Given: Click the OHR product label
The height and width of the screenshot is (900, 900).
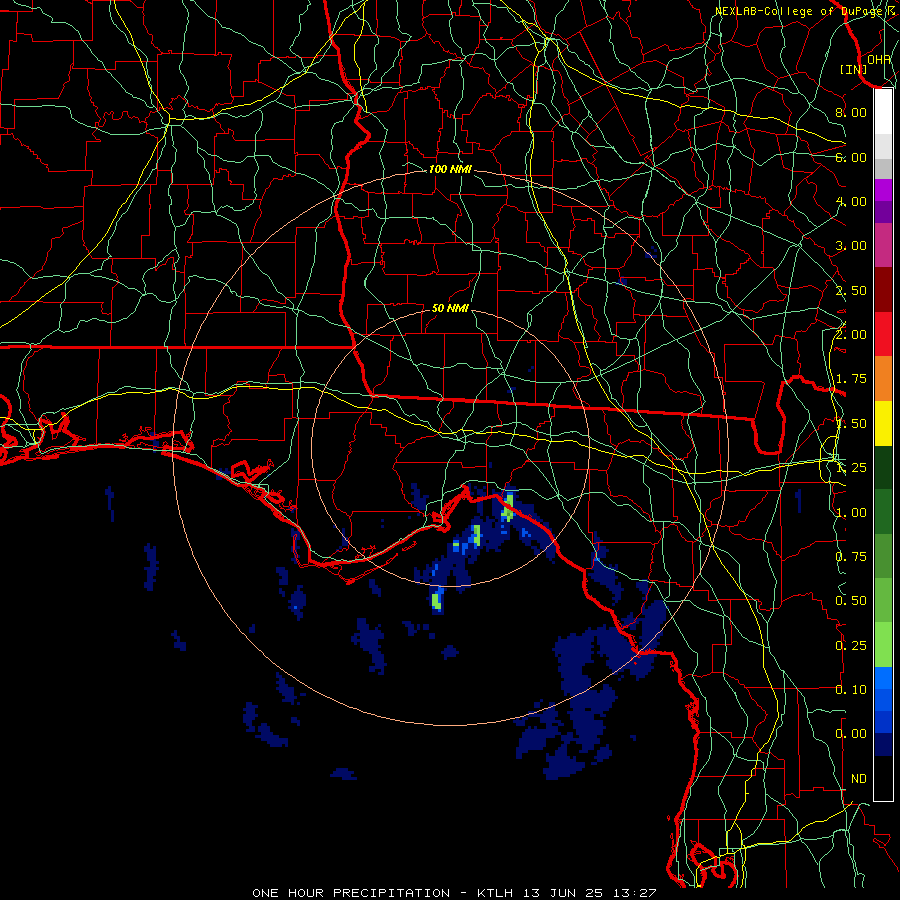Looking at the screenshot, I should [x=879, y=59].
